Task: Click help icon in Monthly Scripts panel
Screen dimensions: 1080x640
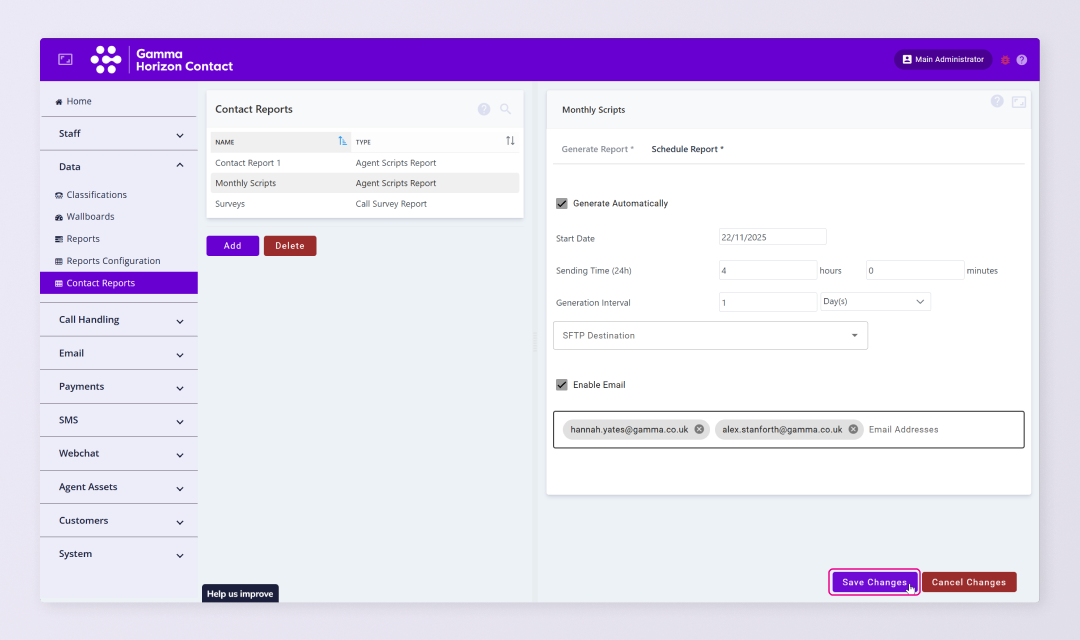Action: (x=997, y=101)
